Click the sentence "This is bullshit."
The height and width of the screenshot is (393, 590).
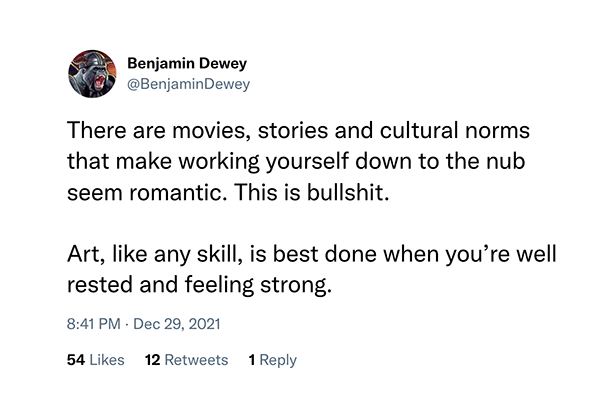tap(312, 192)
